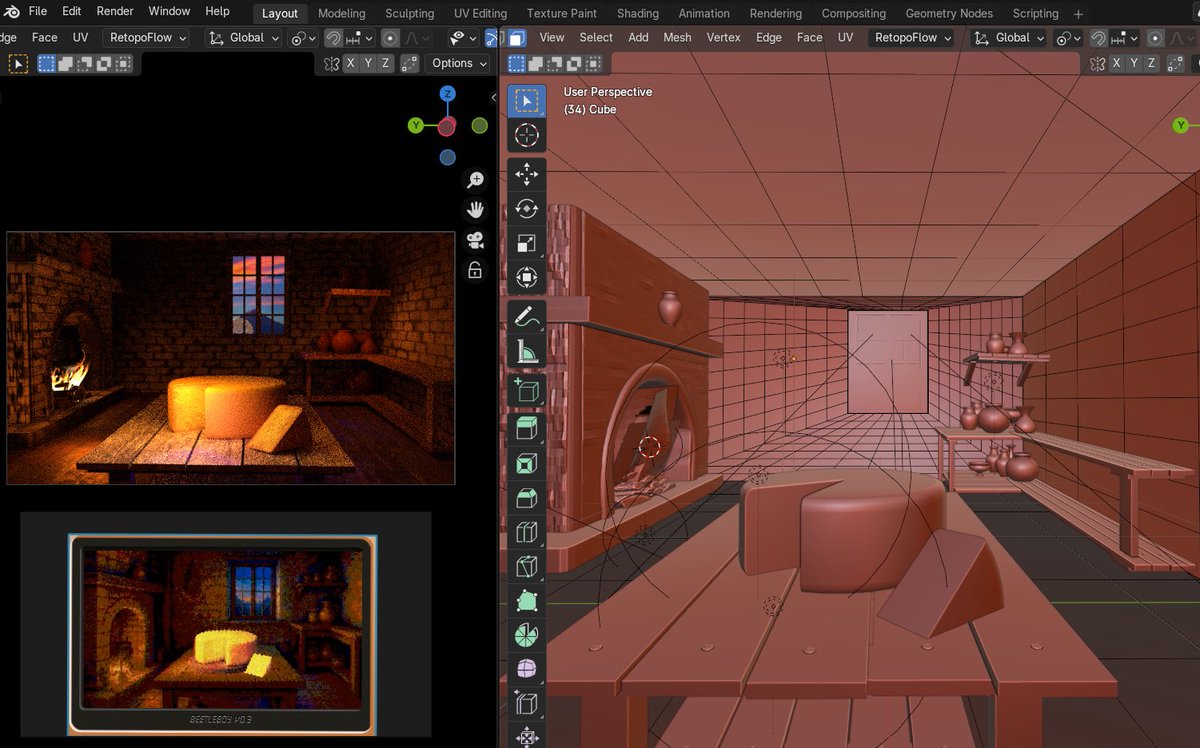Open pivot point dropdown in right viewport
Image resolution: width=1200 pixels, height=748 pixels.
coord(1068,38)
